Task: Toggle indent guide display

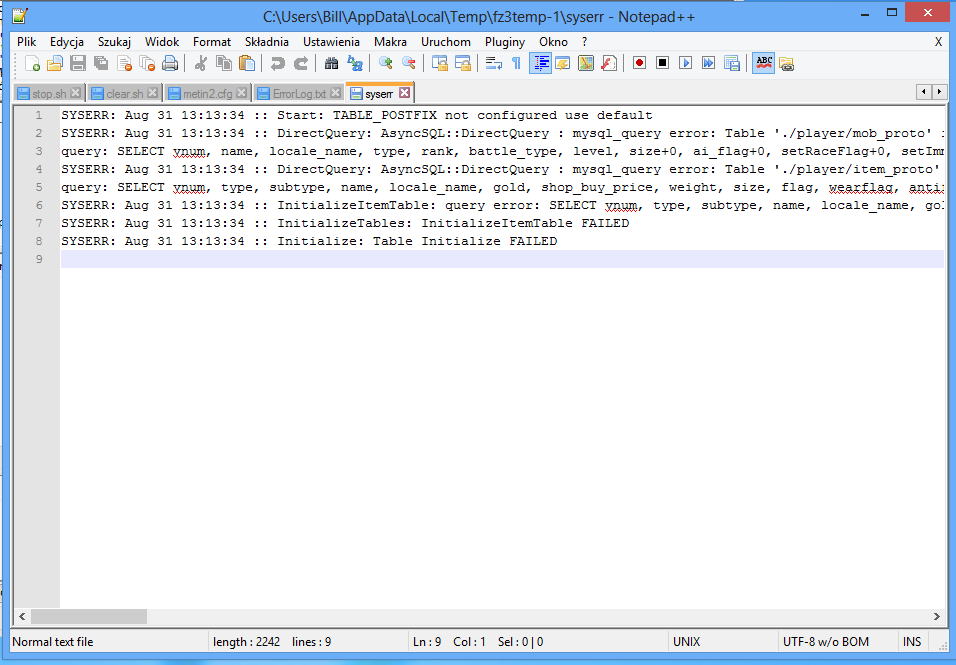Action: pyautogui.click(x=540, y=63)
